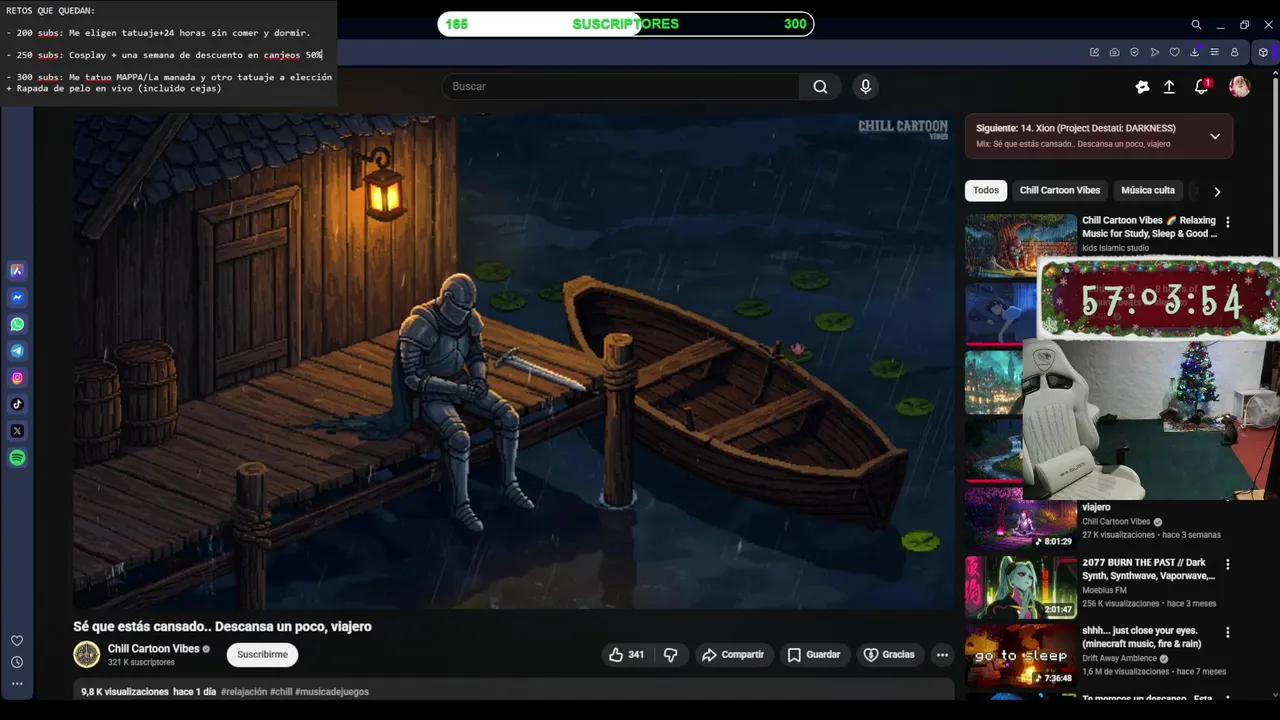
Task: Open bookmarks heart in the sidebar
Action: coord(17,641)
